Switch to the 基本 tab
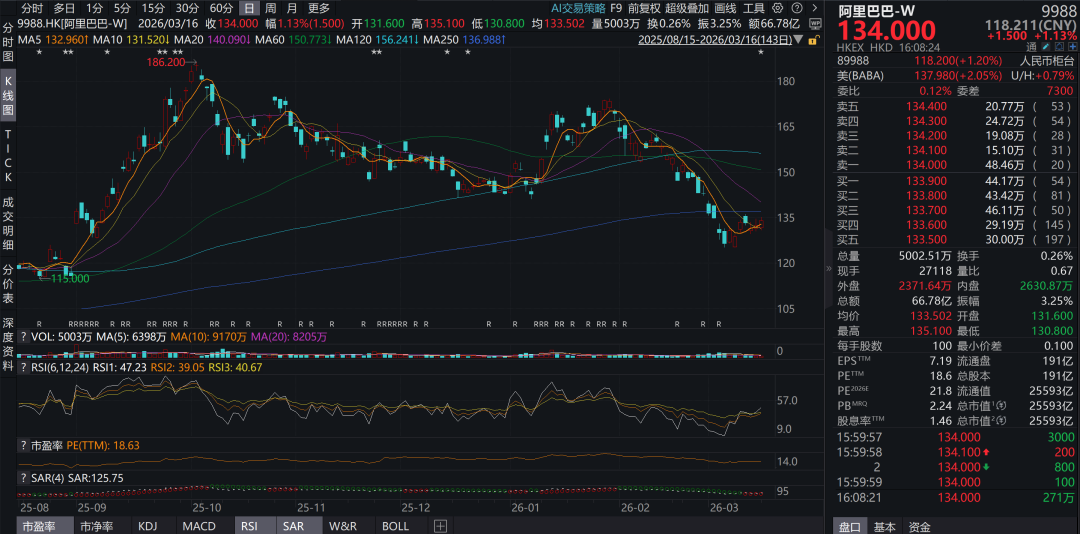Image resolution: width=1080 pixels, height=534 pixels. click(x=885, y=526)
